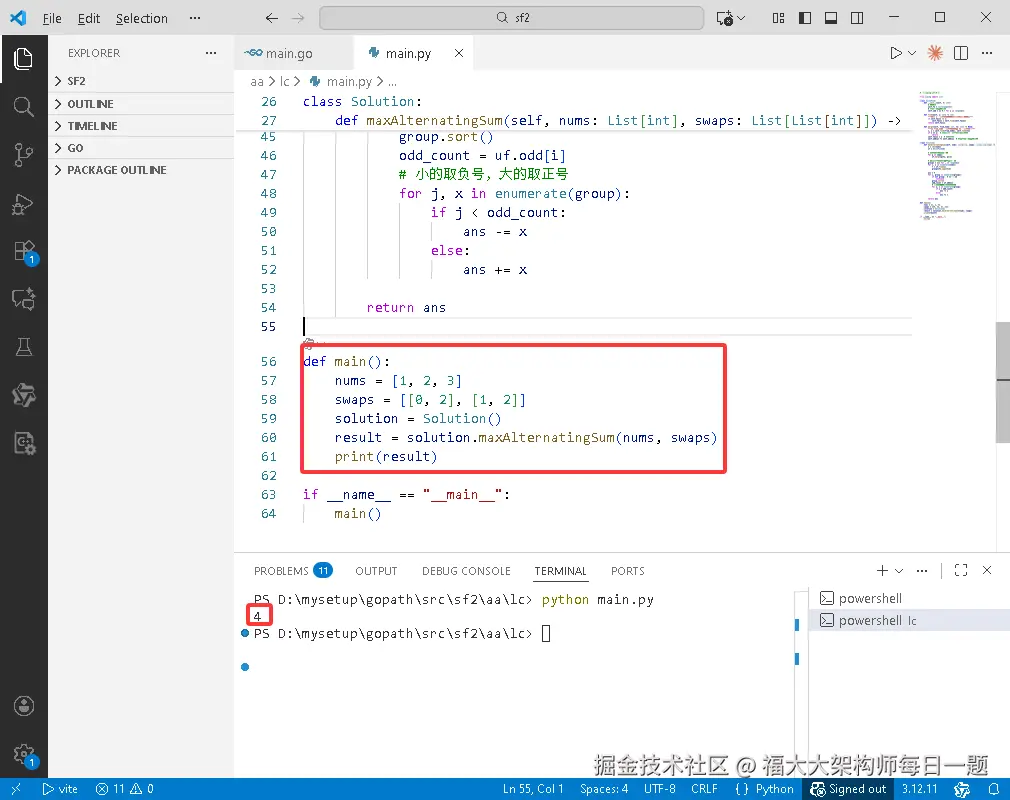Expand the PACKAGE OUTLINE section
Viewport: 1010px width, 800px height.
(142, 170)
